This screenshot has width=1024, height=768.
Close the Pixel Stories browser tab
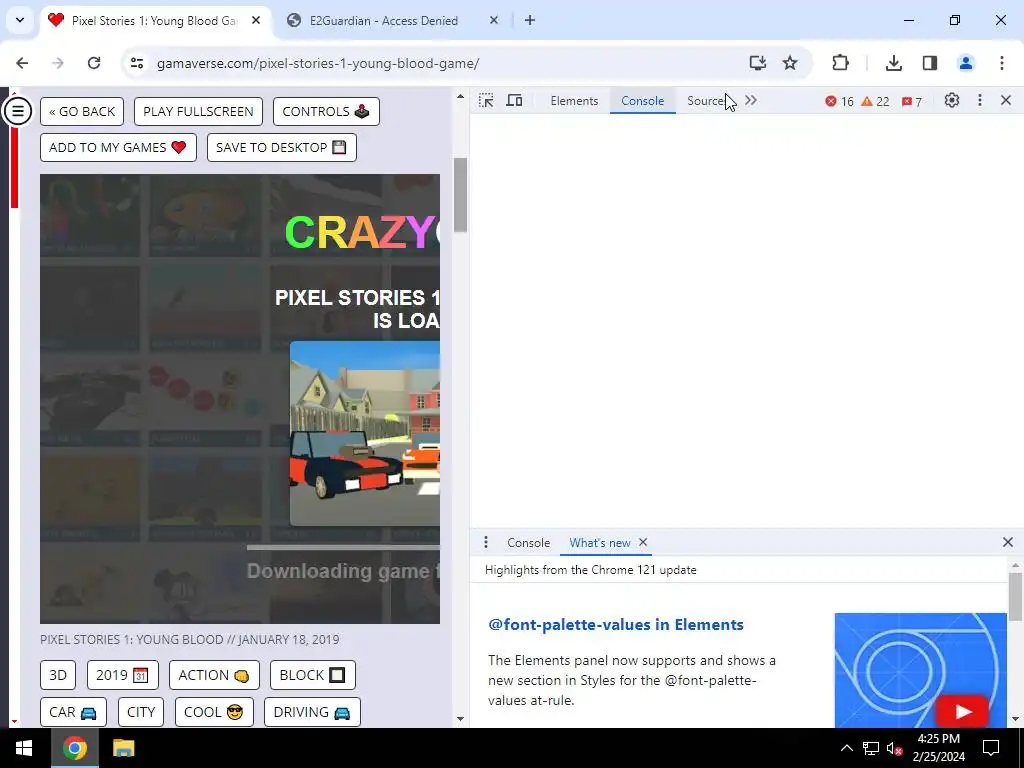pos(256,20)
